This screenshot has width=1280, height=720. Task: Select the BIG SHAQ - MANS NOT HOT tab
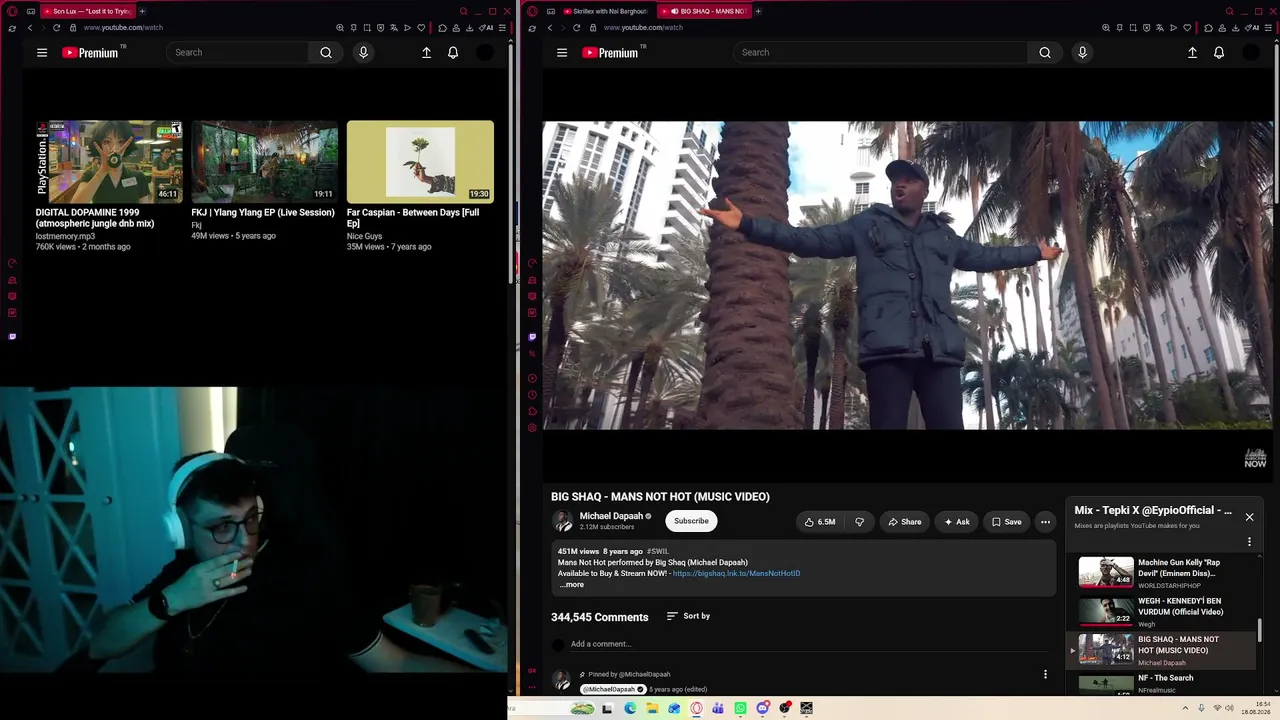707,11
